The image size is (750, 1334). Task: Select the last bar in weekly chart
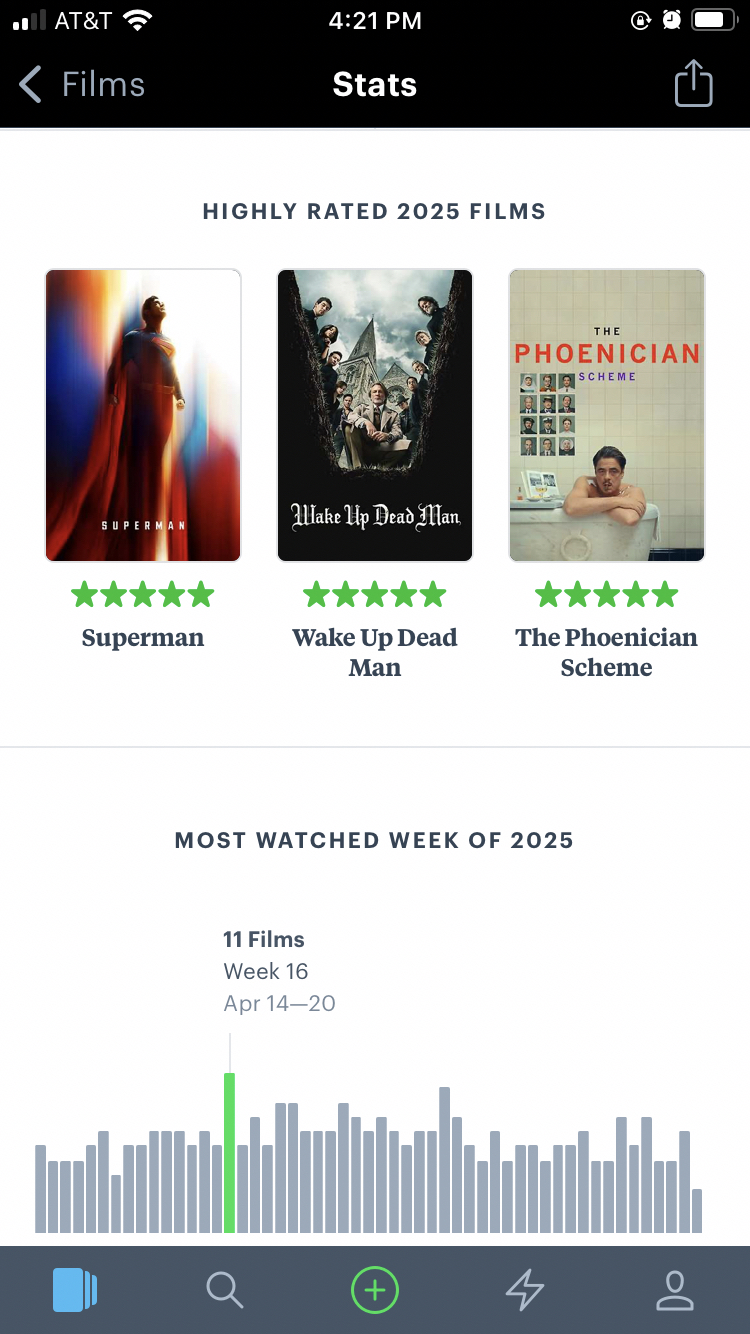[x=697, y=1210]
